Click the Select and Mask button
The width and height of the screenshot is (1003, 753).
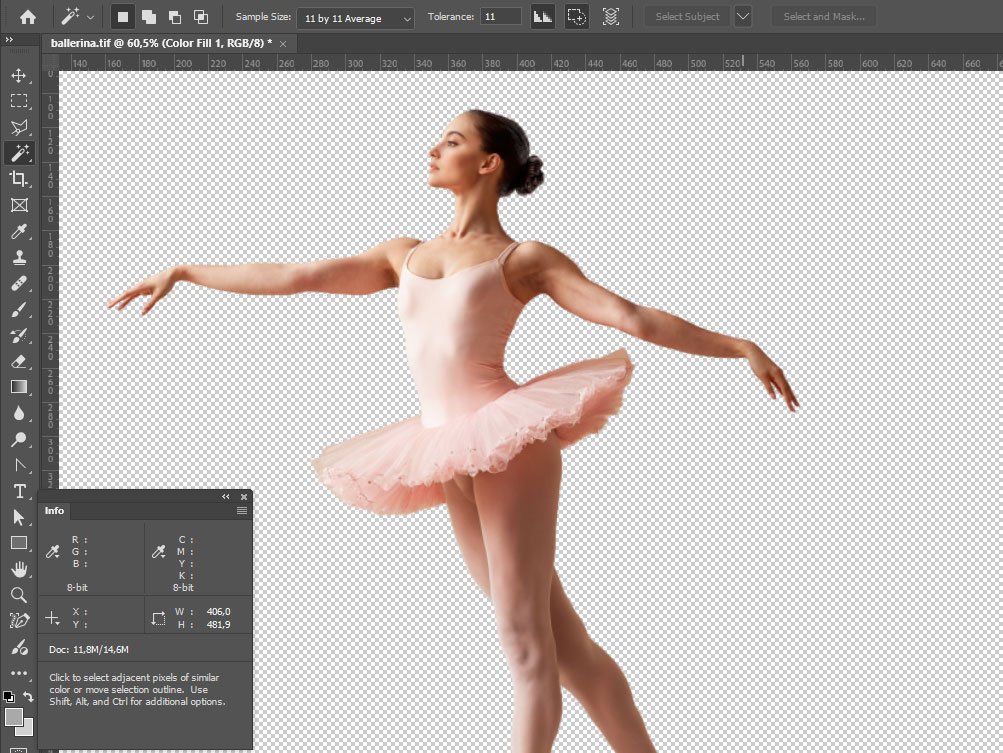point(823,17)
